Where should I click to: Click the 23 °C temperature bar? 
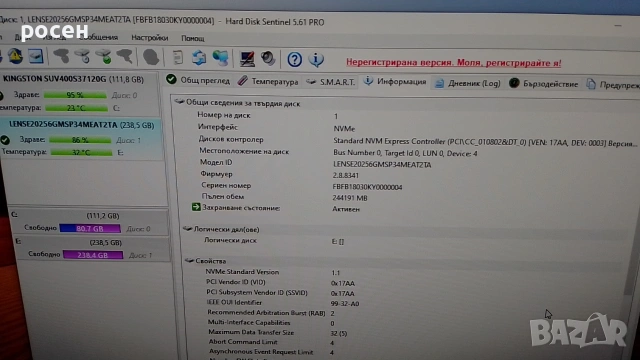(76, 108)
